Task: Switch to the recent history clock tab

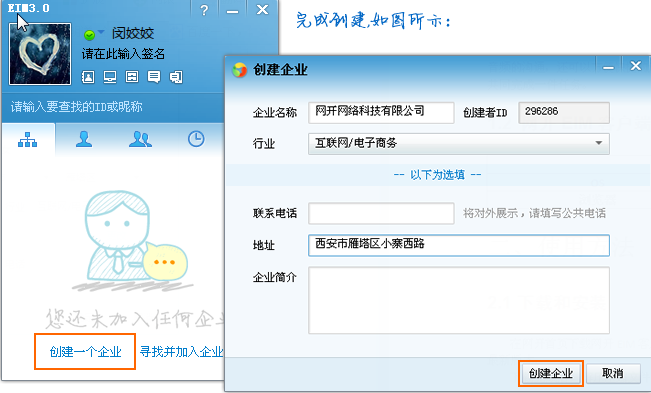Action: (x=196, y=139)
